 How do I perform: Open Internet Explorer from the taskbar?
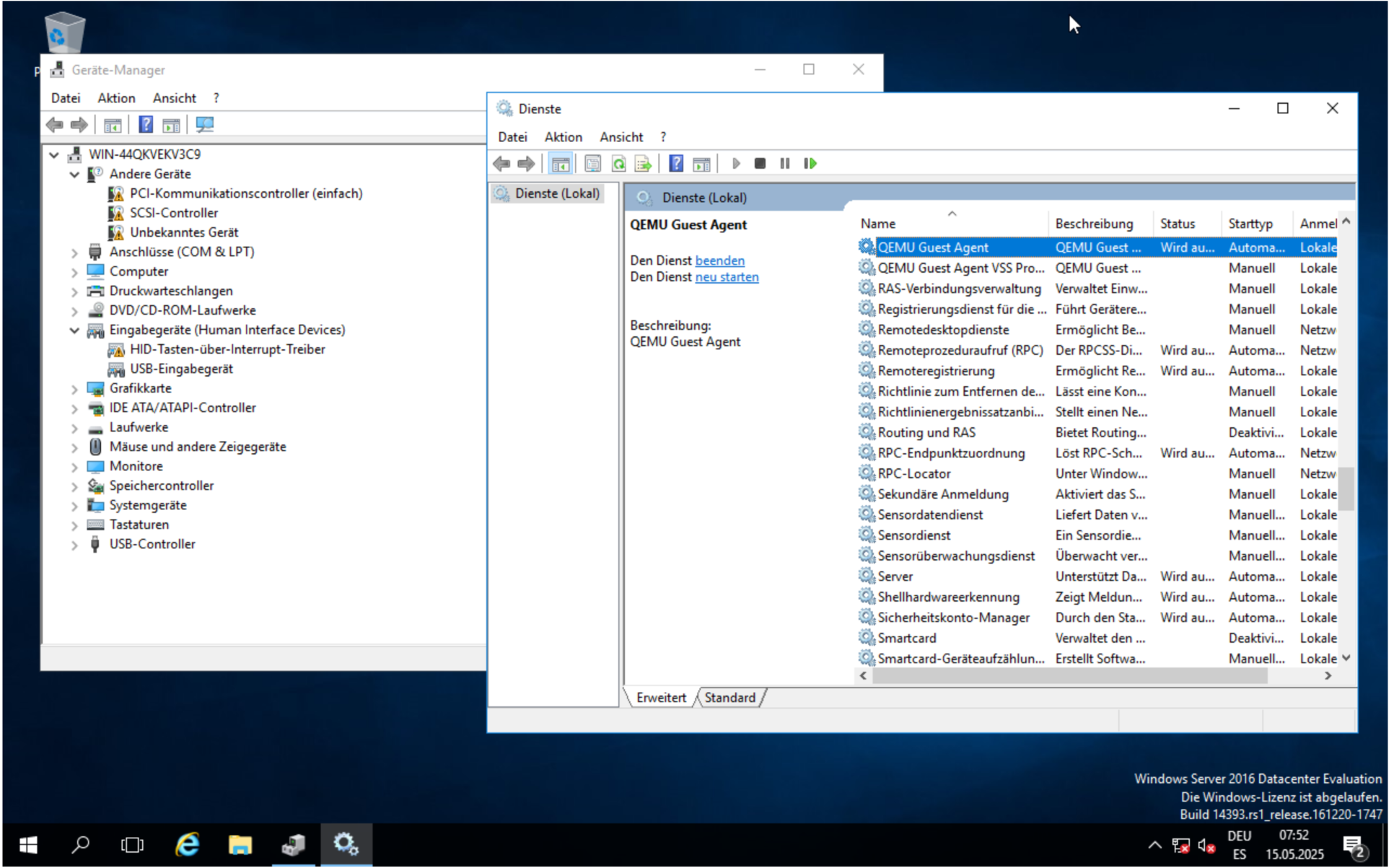click(x=188, y=846)
